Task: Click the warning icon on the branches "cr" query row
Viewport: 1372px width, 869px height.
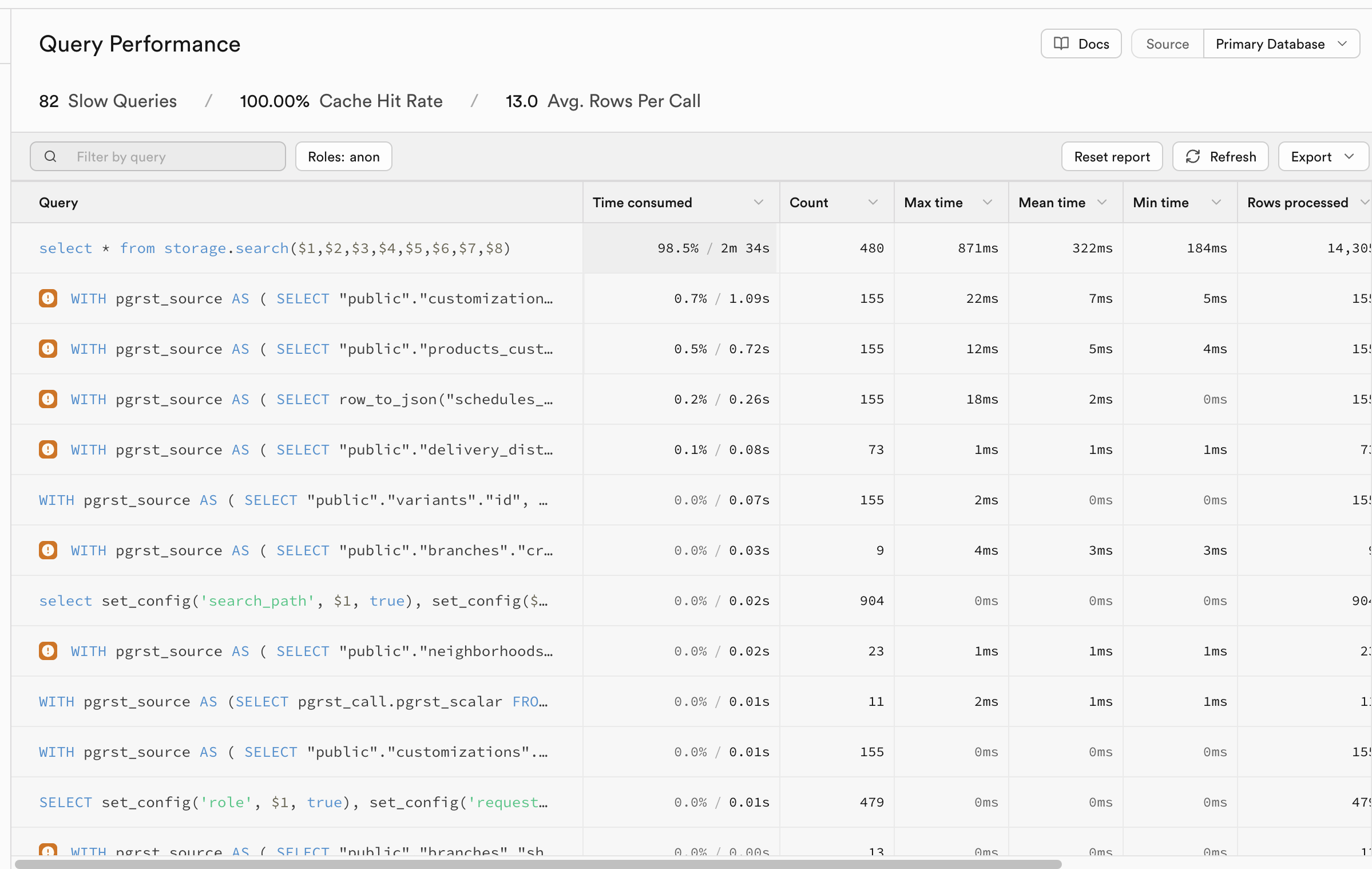Action: pos(48,550)
